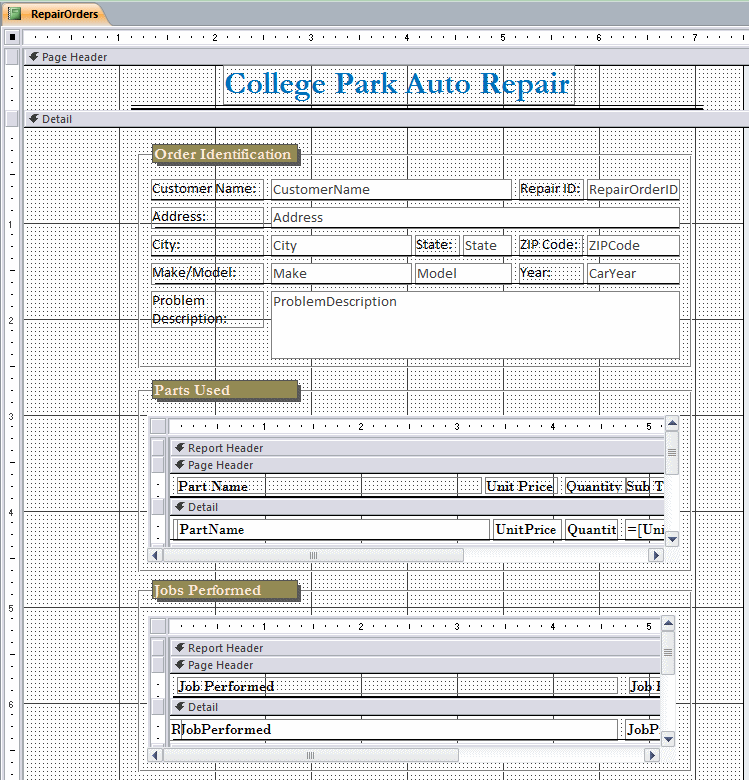Click scroll up arrow in Jobs Performed subreport
This screenshot has width=749, height=780.
point(668,623)
